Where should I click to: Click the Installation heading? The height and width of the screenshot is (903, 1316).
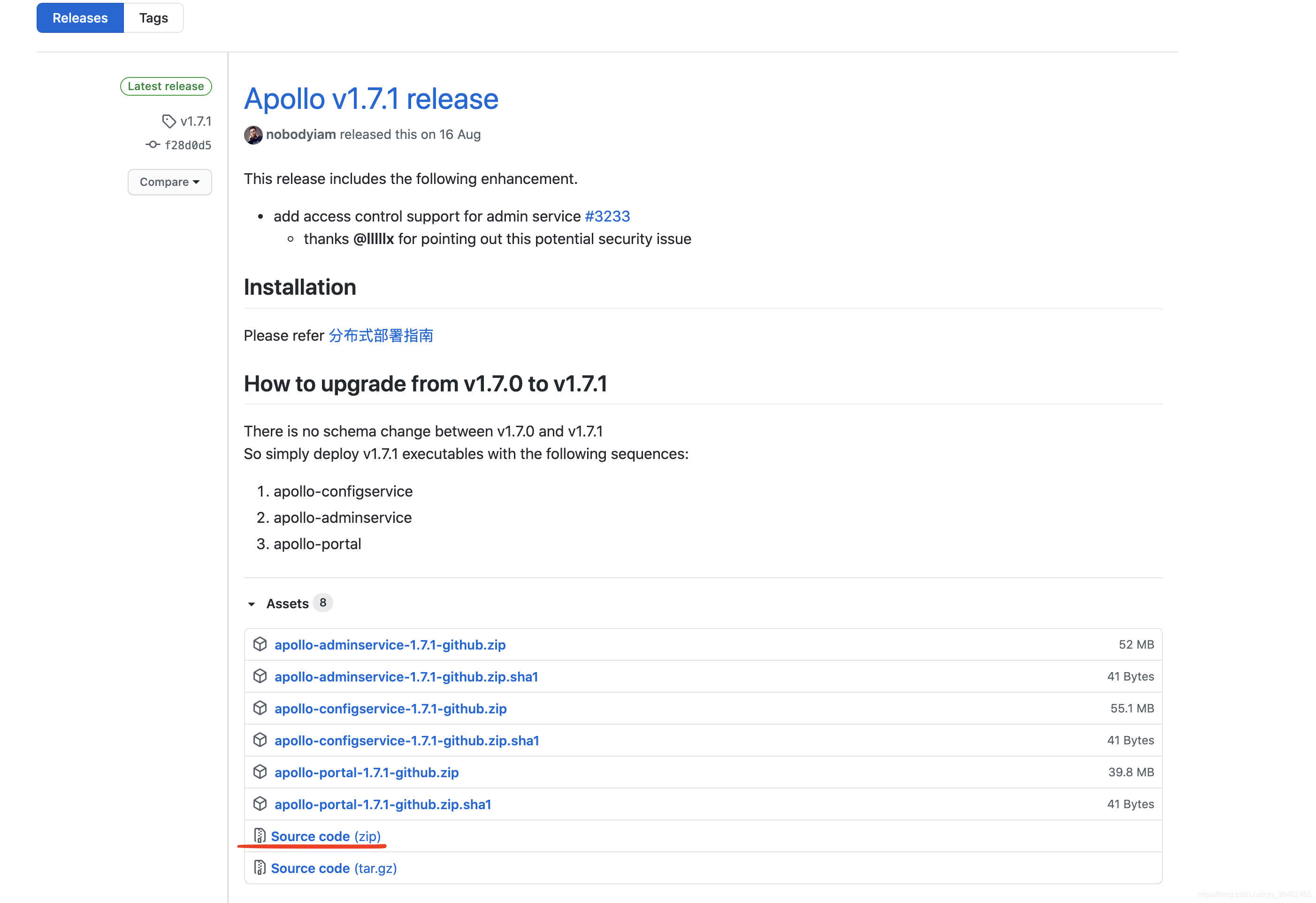click(300, 287)
